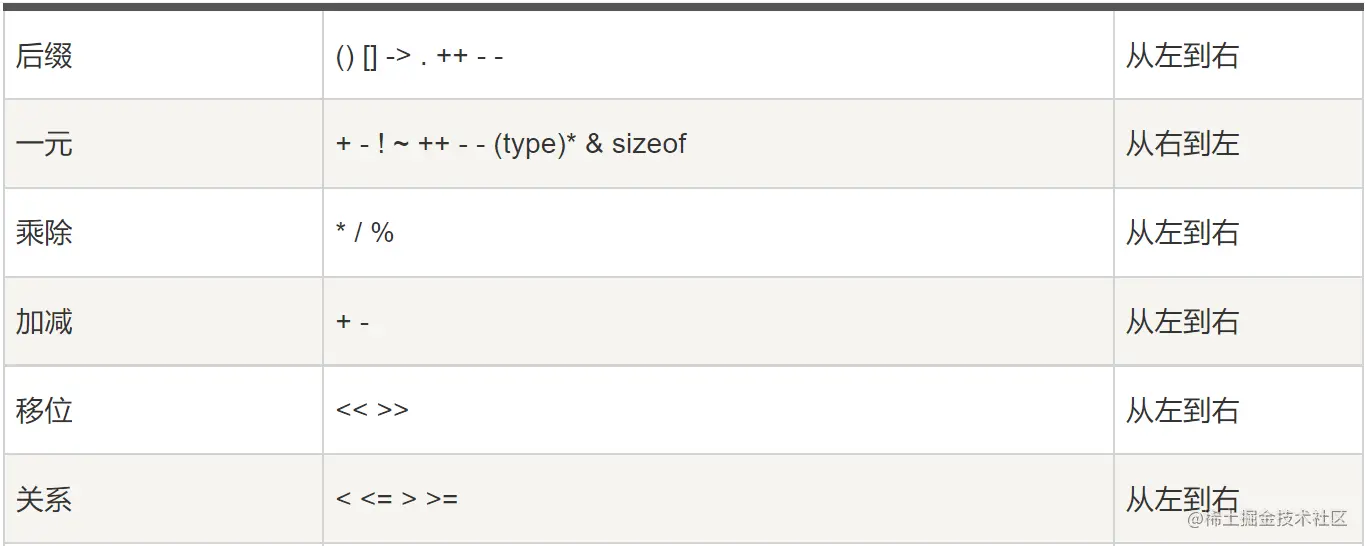Click 从左到右 in the 乘除 row

coord(1182,233)
